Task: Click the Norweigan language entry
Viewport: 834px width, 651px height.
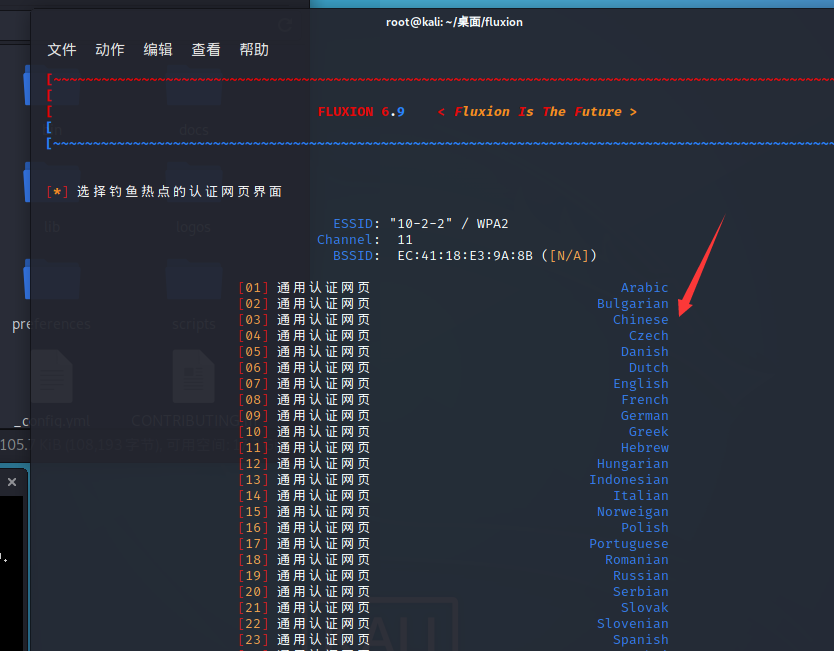Action: pos(632,512)
